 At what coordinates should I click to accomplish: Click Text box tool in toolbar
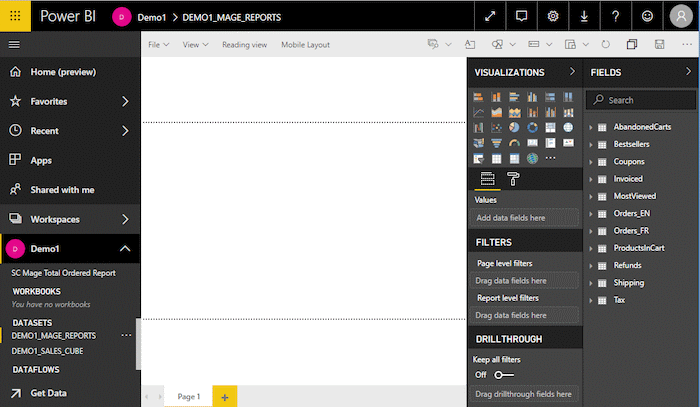pyautogui.click(x=470, y=44)
